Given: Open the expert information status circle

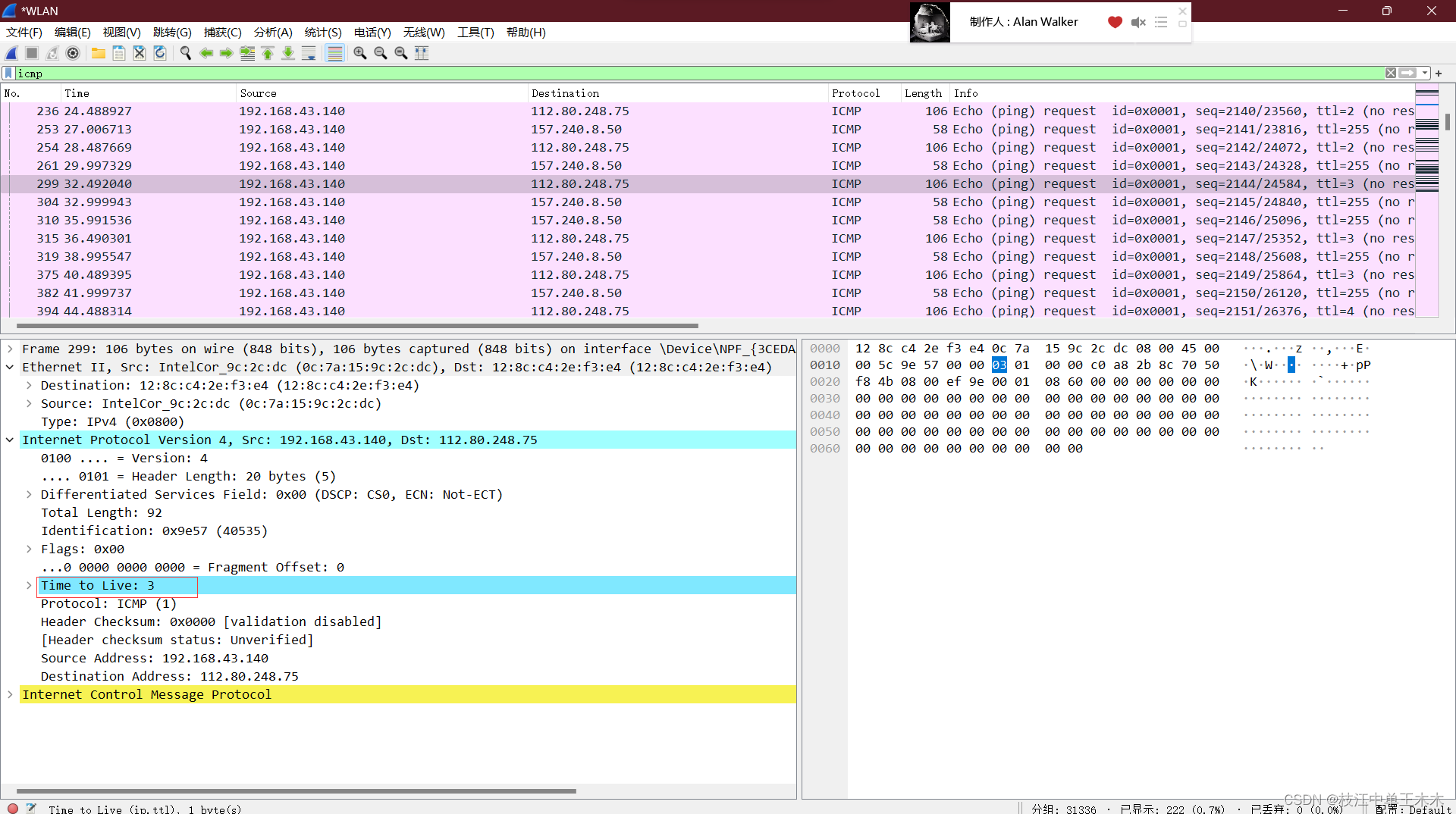Looking at the screenshot, I should [13, 808].
